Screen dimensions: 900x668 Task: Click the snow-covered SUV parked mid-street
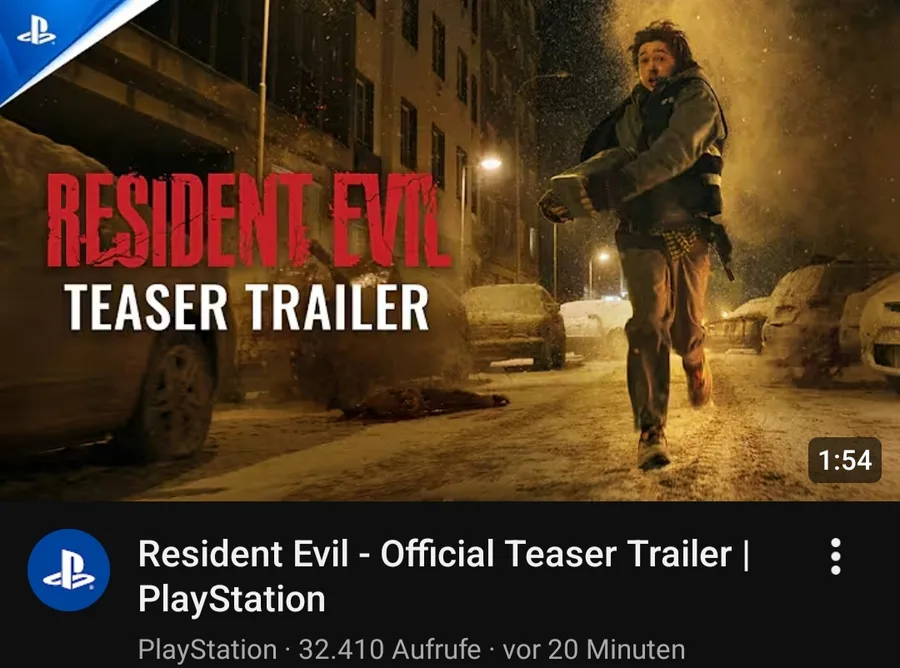[514, 326]
